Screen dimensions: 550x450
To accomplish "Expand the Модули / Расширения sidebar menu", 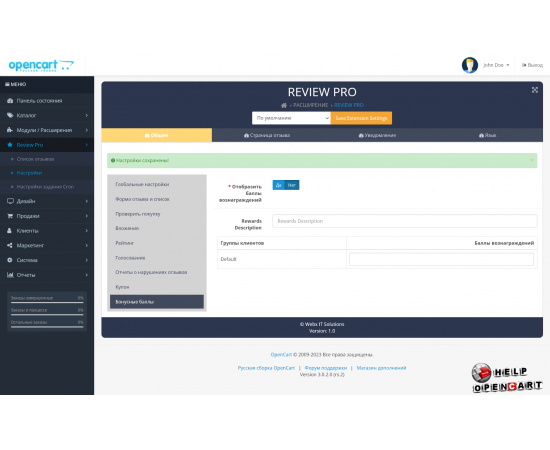I will click(x=47, y=130).
